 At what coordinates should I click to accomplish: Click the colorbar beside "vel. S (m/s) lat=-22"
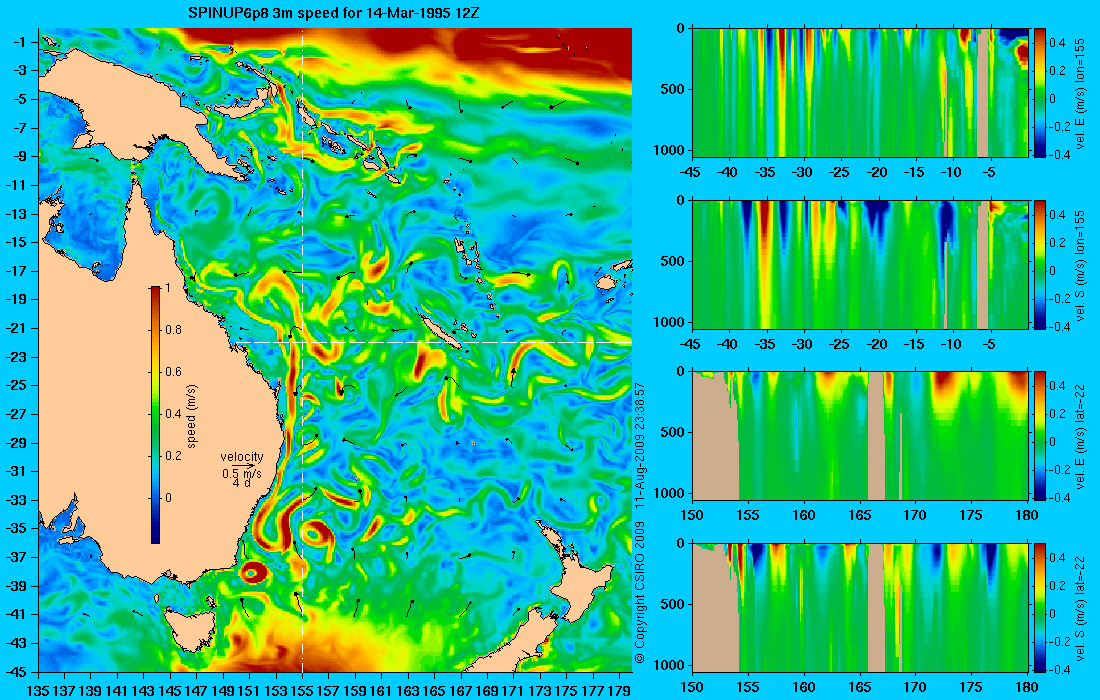click(1040, 607)
